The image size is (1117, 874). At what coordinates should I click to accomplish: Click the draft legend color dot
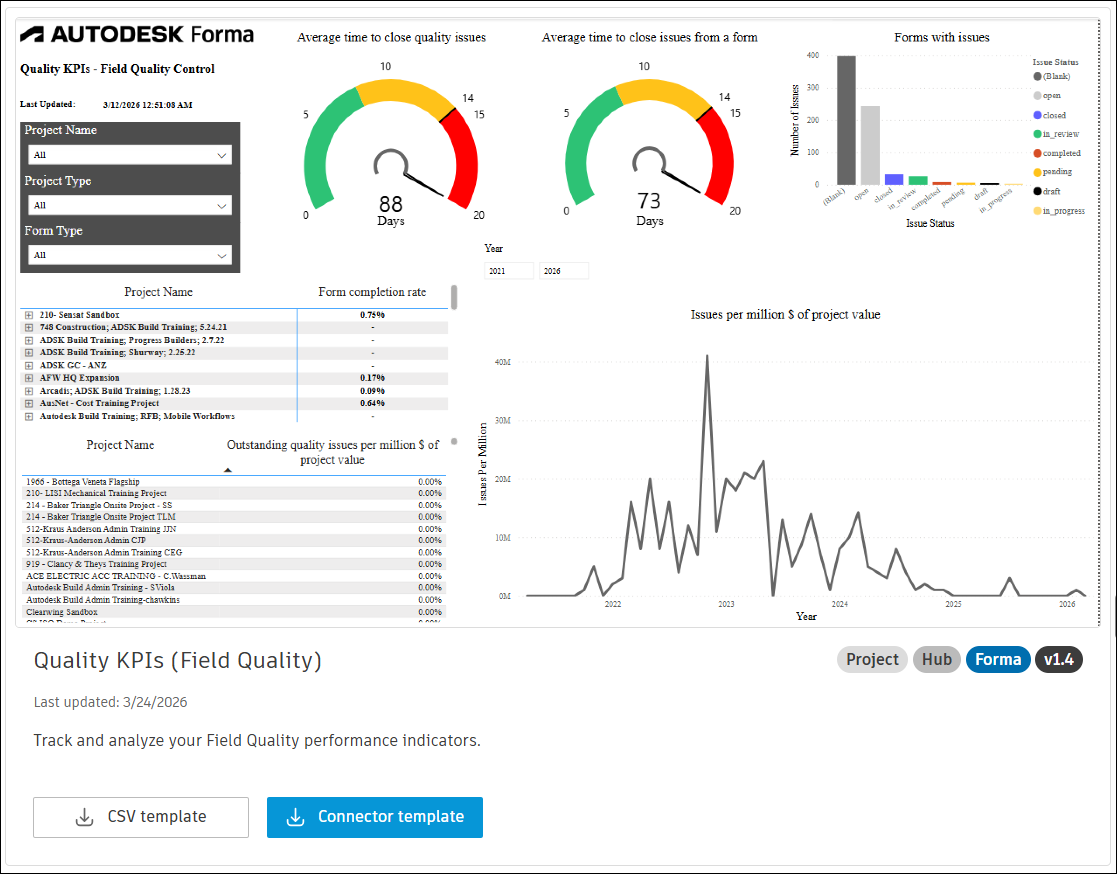[1037, 191]
